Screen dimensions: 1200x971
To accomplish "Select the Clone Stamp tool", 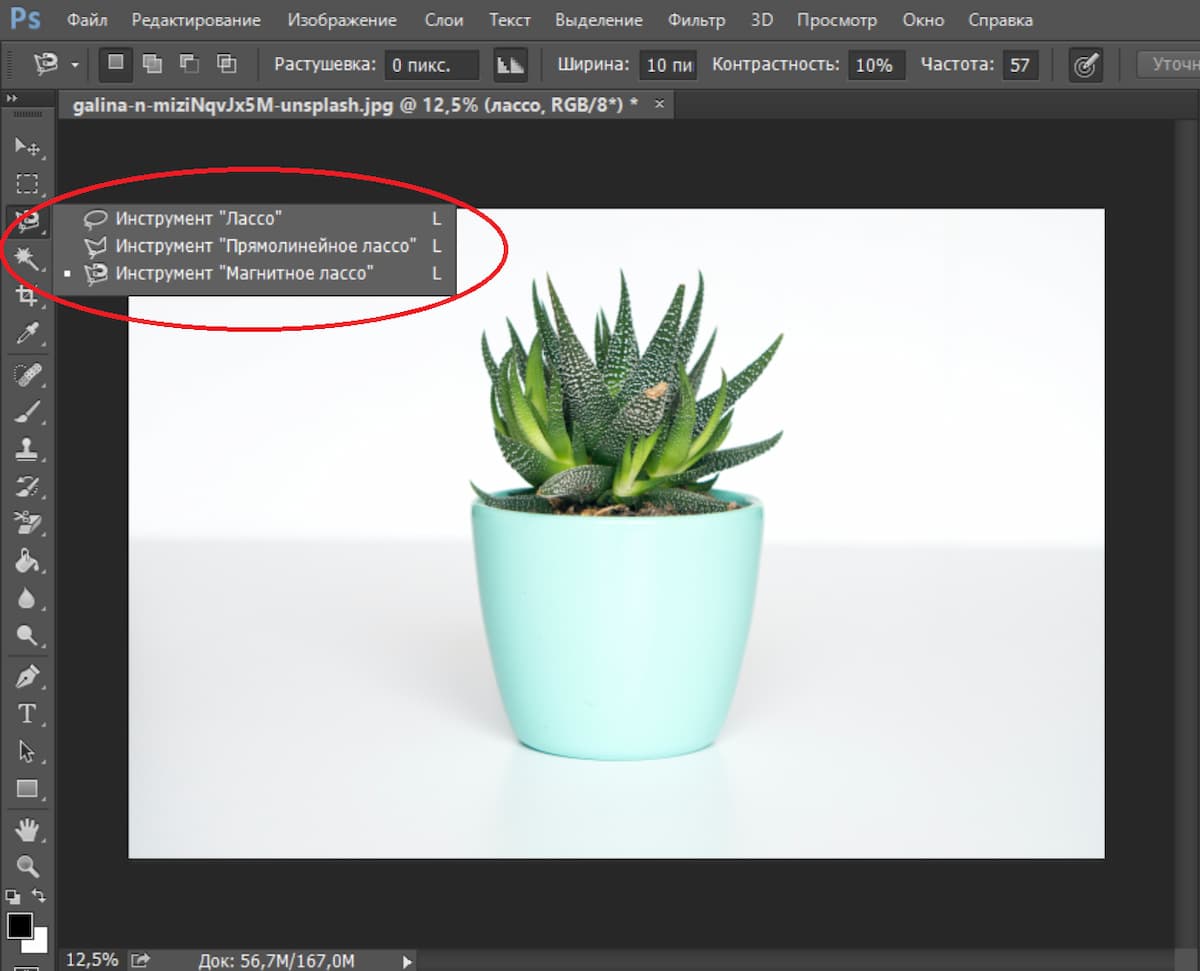I will pos(27,449).
